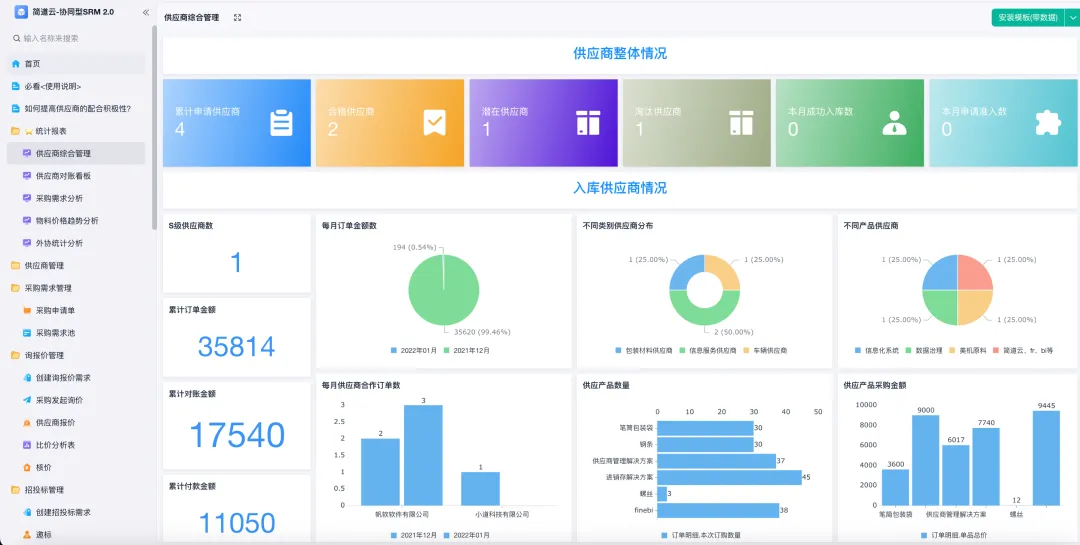Screen dimensions: 1080x545
Task: Click the document icon beside 必看<使用说明>
Action: 16,86
